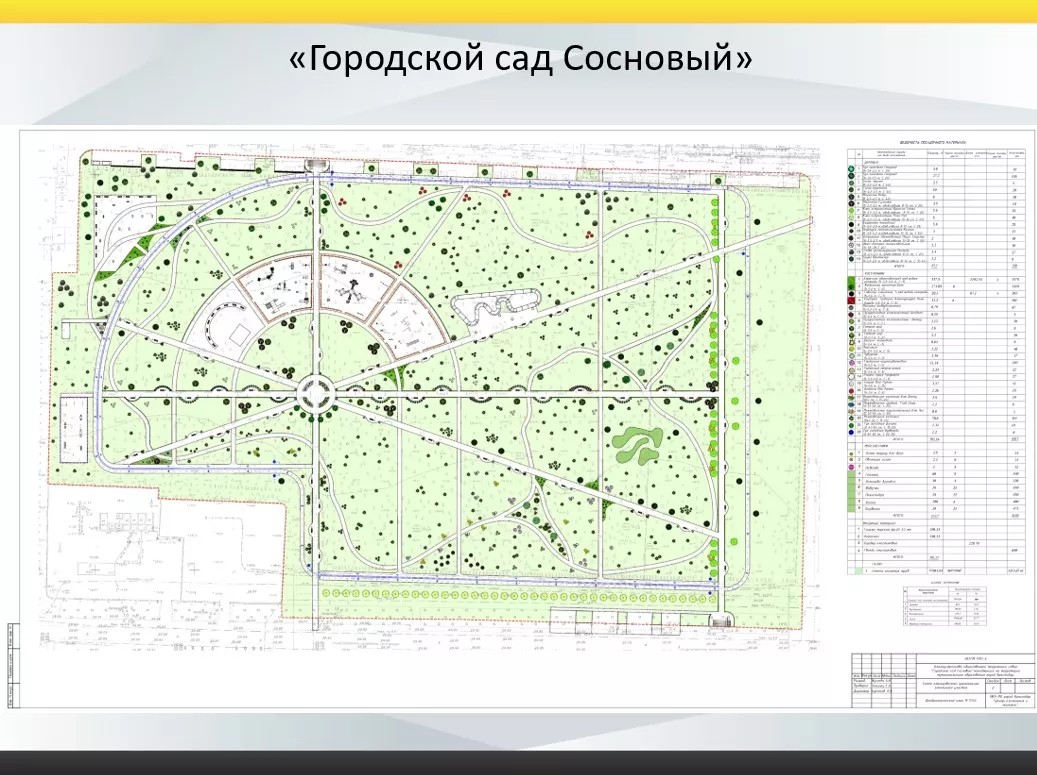The width and height of the screenshot is (1037, 775).
Task: Click the dark footer bar at the slide bottom
Action: (x=518, y=761)
